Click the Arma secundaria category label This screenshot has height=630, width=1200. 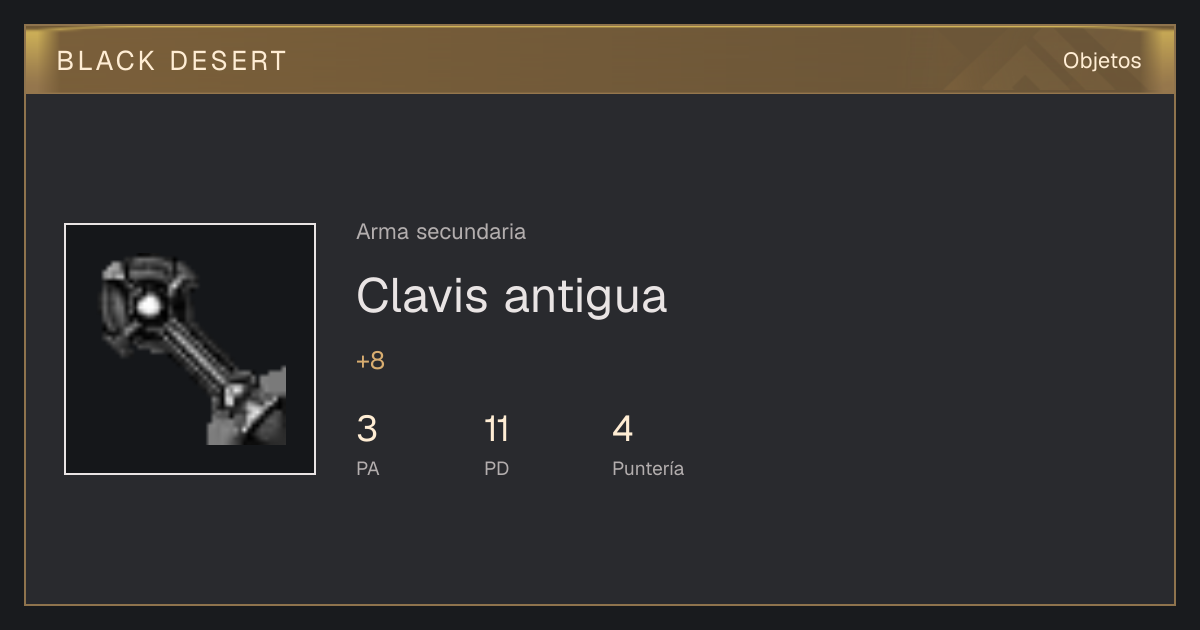[441, 232]
